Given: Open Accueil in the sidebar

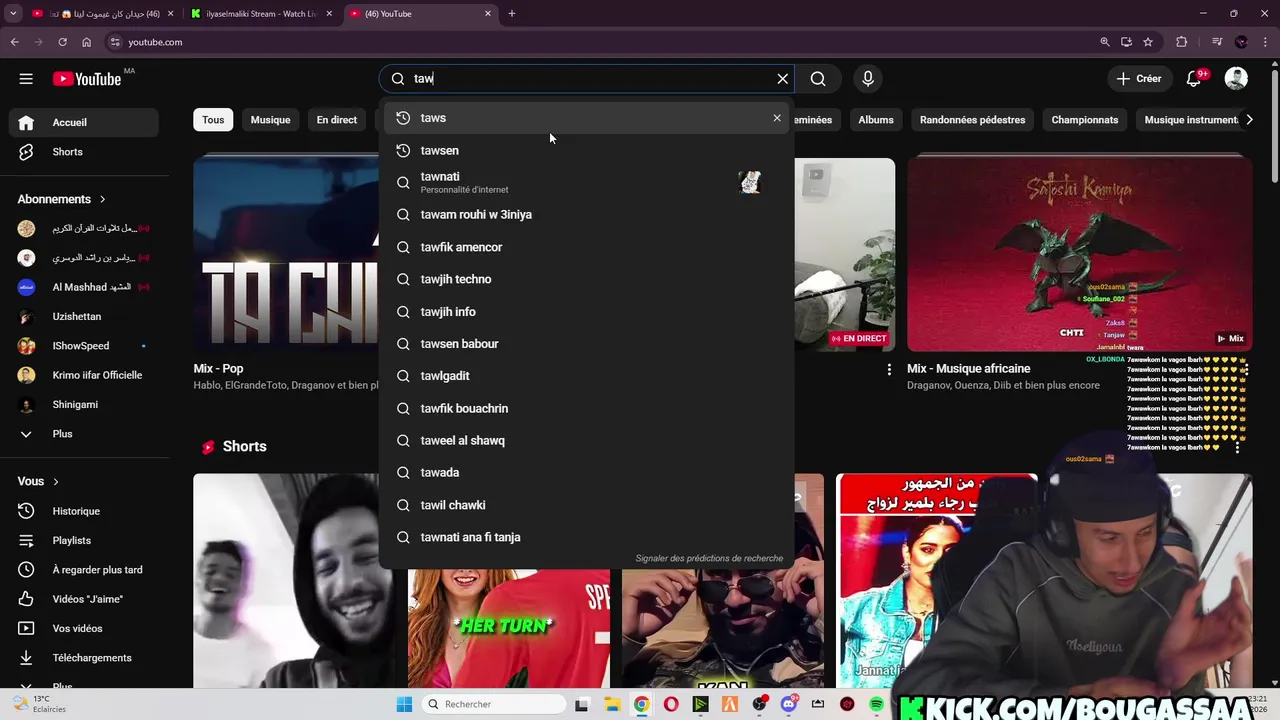Looking at the screenshot, I should (x=84, y=122).
